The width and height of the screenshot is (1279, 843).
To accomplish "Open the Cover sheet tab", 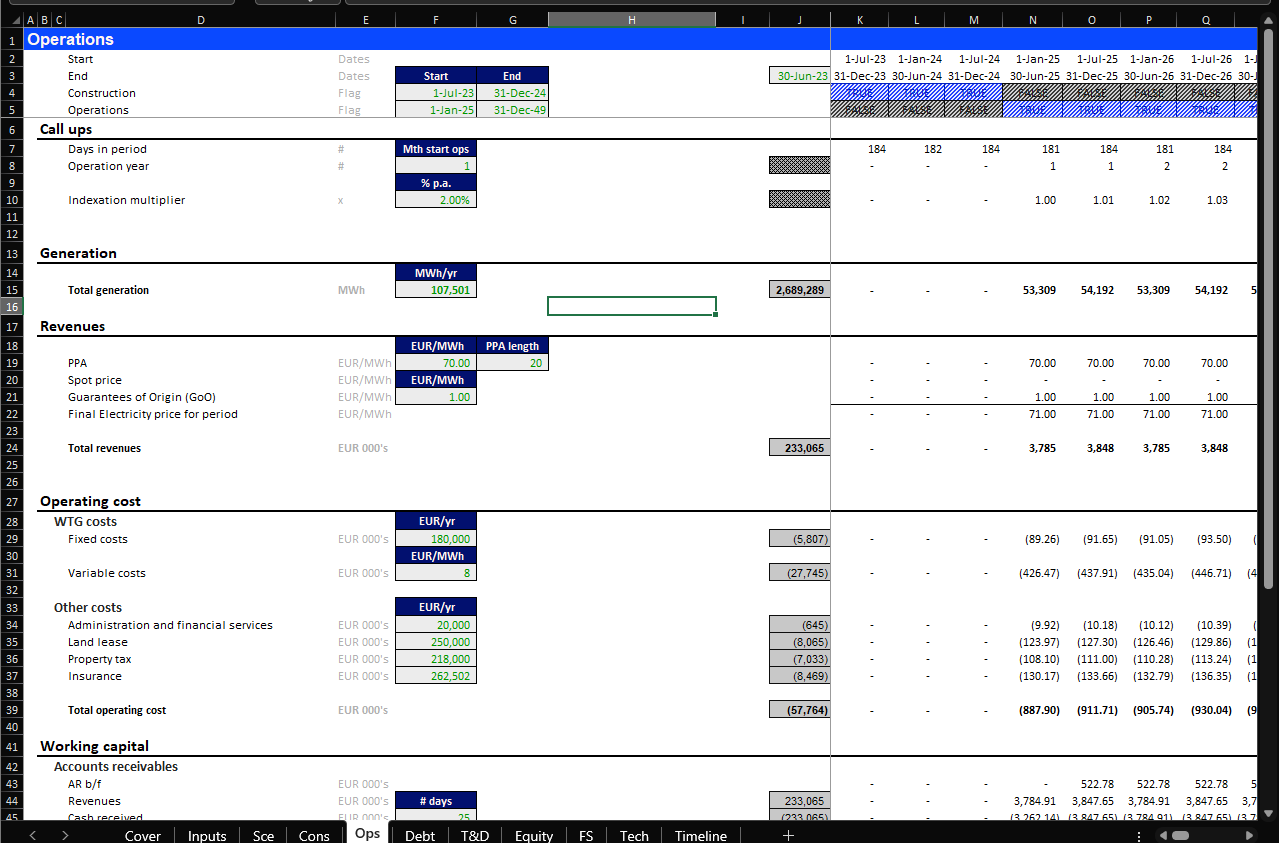I will tap(142, 835).
